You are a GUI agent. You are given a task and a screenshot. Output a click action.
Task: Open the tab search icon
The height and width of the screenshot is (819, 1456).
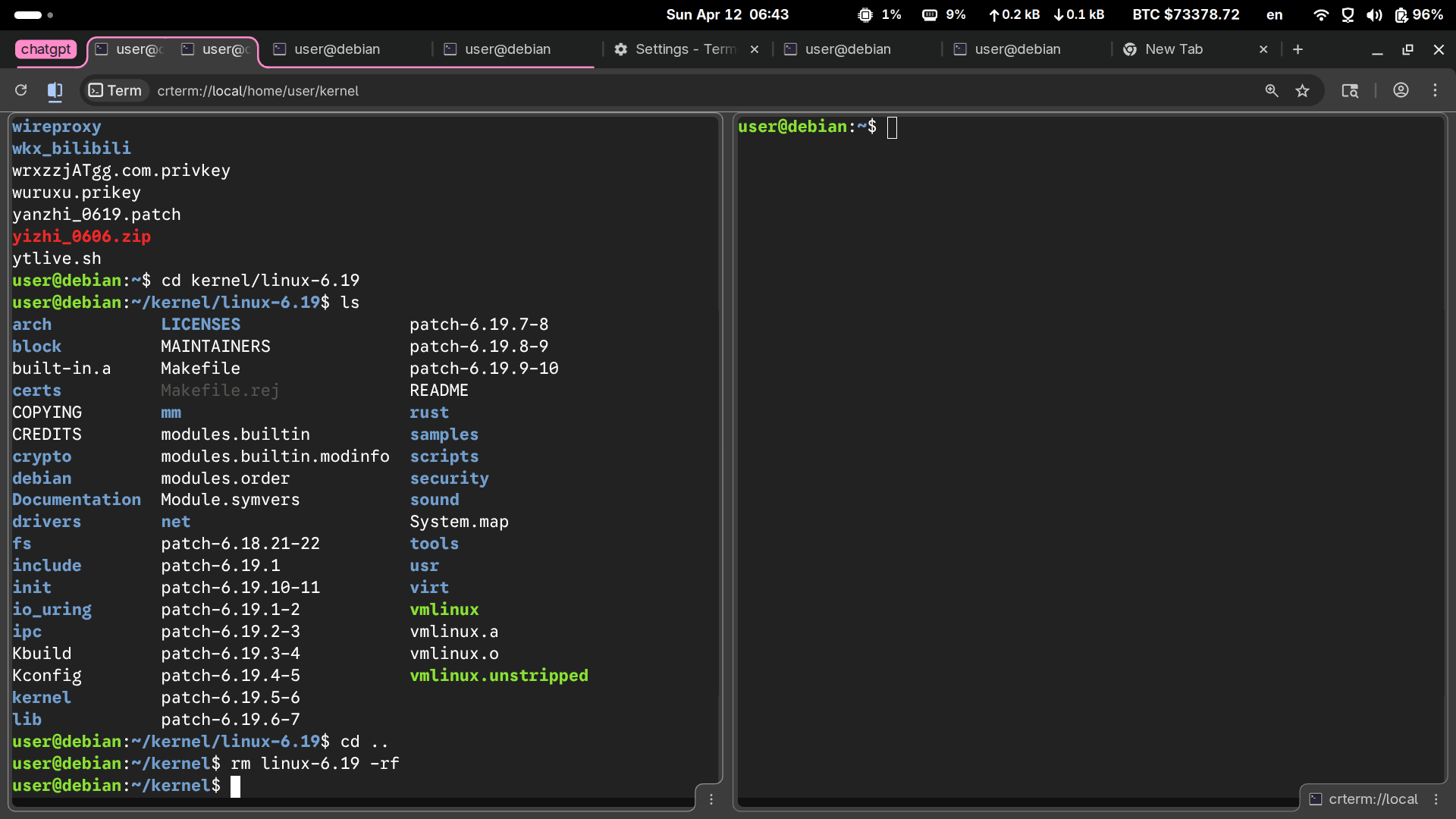point(1350,91)
